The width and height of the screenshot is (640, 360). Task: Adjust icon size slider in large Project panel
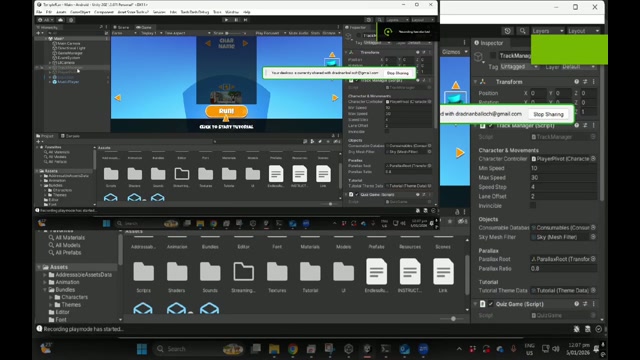point(453,318)
